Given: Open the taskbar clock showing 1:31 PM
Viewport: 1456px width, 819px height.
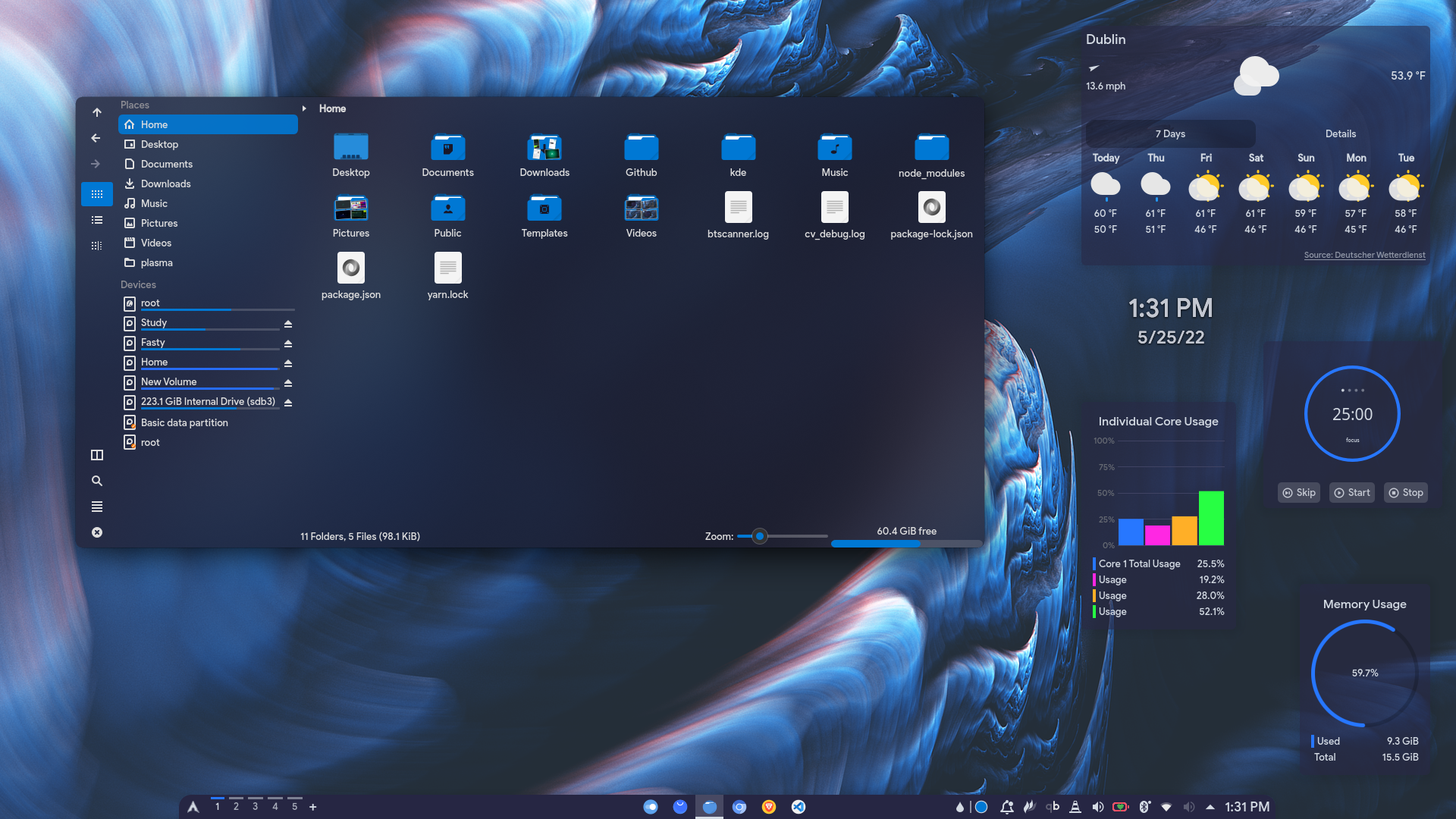Looking at the screenshot, I should 1247,807.
